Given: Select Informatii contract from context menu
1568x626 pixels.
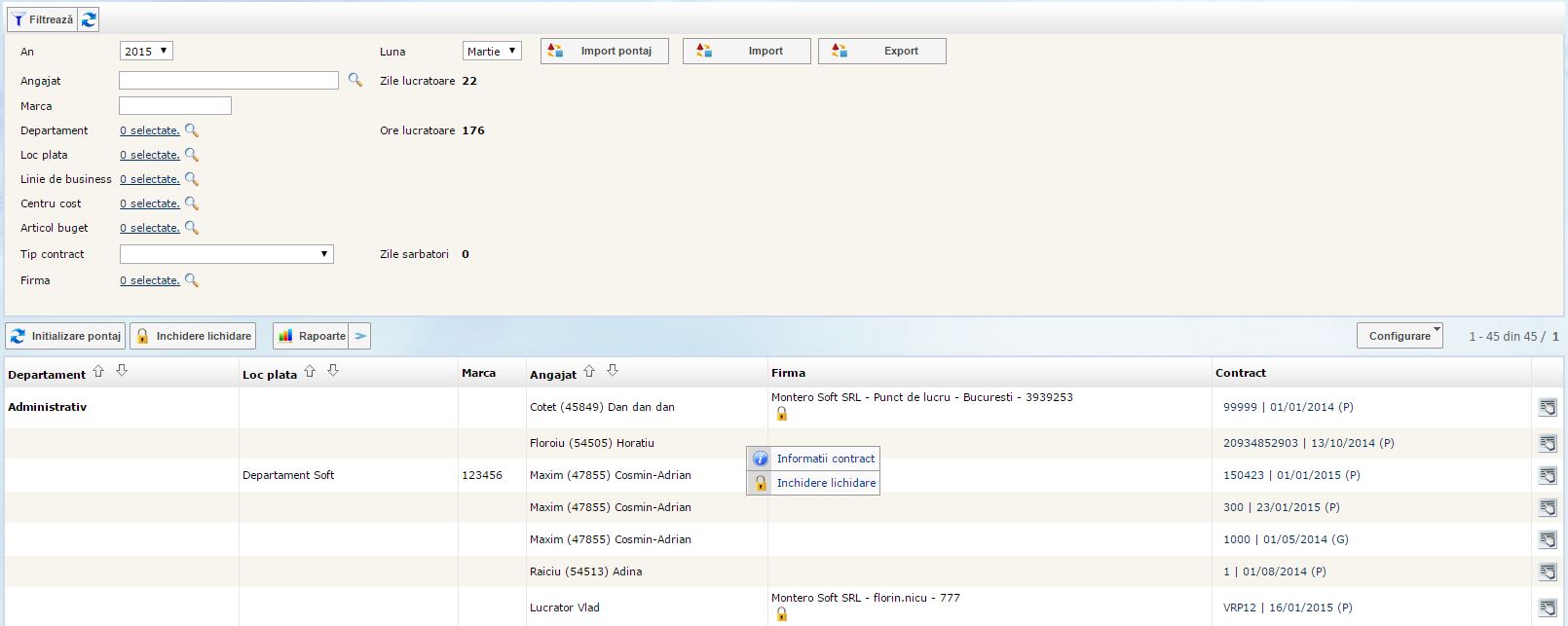Looking at the screenshot, I should point(825,459).
